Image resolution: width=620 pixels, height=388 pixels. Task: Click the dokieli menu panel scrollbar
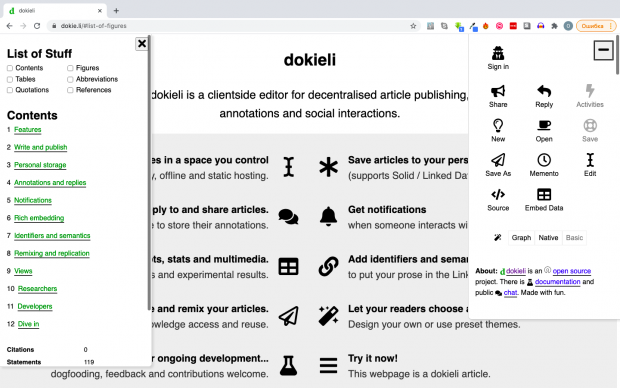point(617,55)
